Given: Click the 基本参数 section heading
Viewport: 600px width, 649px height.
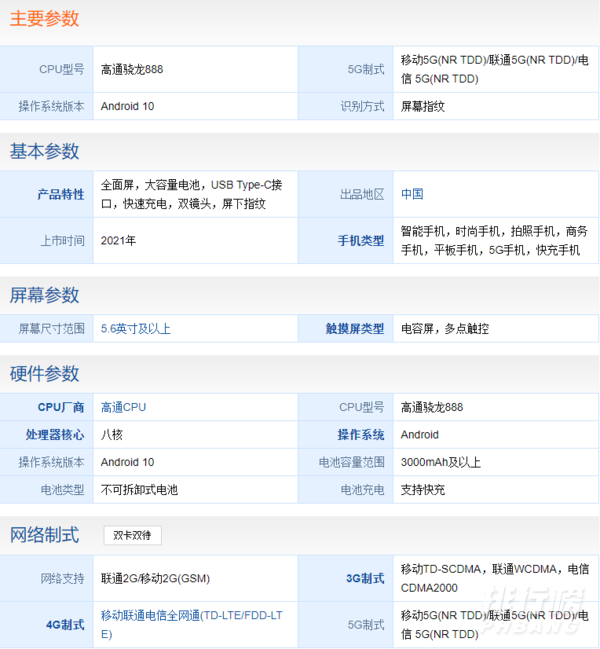Looking at the screenshot, I should click(x=44, y=151).
